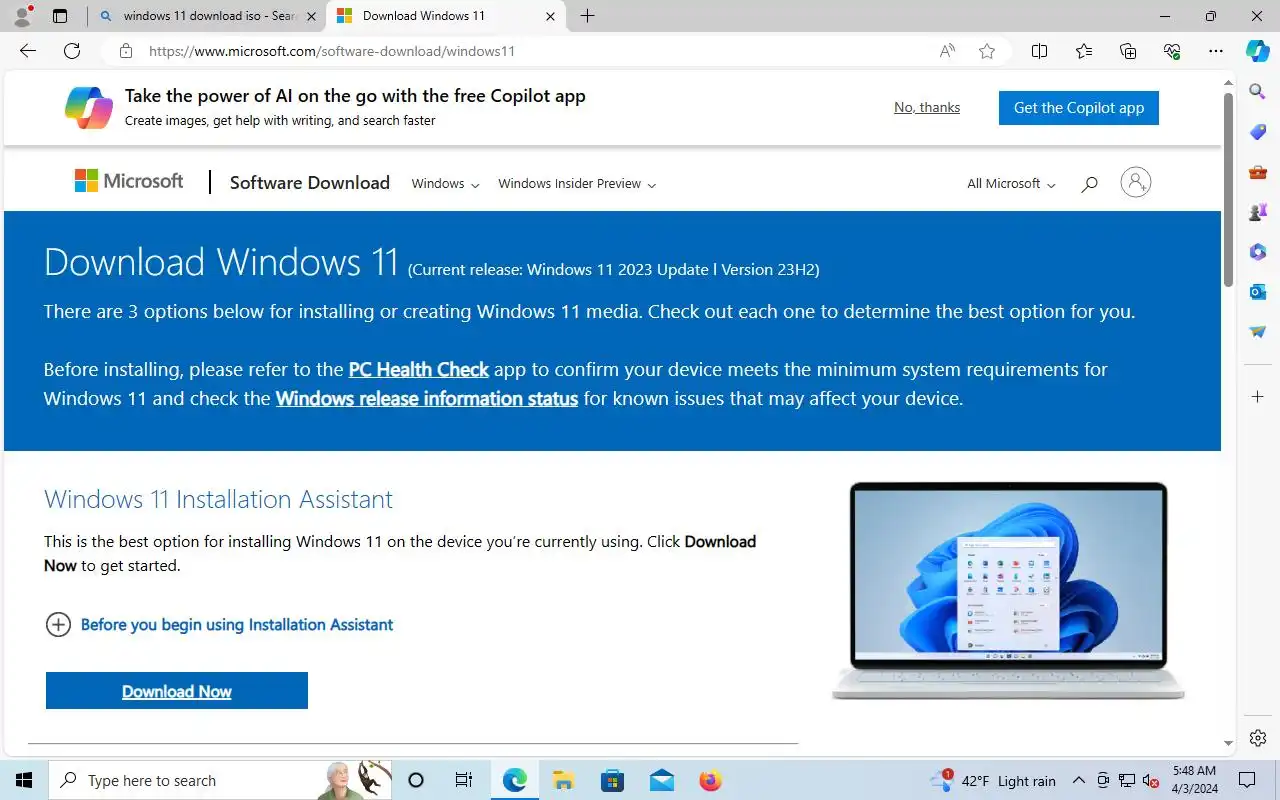This screenshot has width=1280, height=800.
Task: Search Microsoft.com with magnifier icon
Action: point(1090,183)
